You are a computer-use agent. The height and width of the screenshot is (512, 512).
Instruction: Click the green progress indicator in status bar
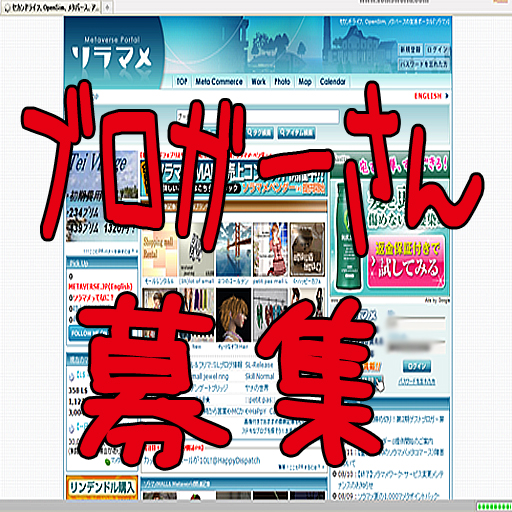(x=494, y=507)
